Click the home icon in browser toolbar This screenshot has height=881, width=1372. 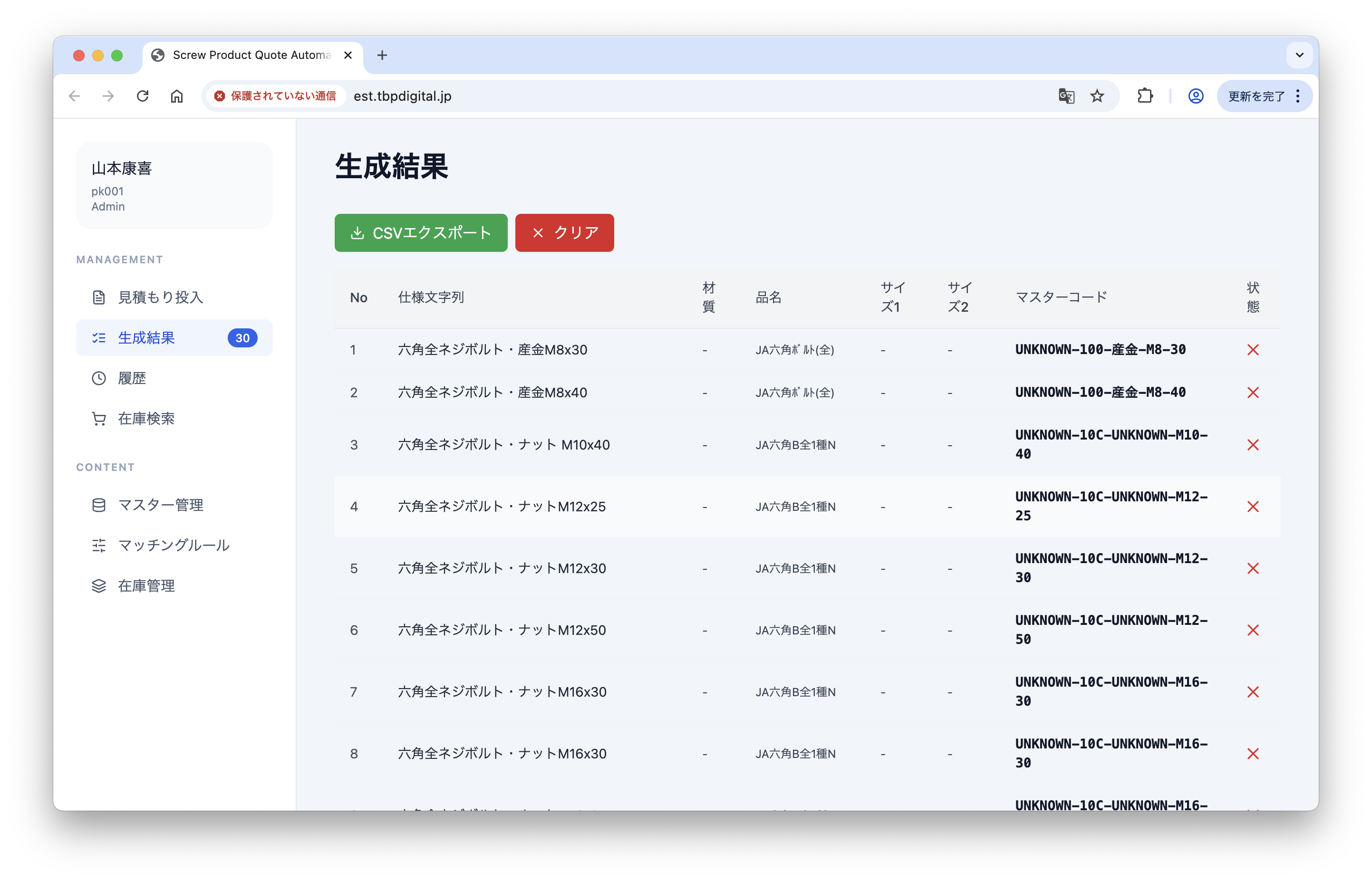click(x=177, y=96)
